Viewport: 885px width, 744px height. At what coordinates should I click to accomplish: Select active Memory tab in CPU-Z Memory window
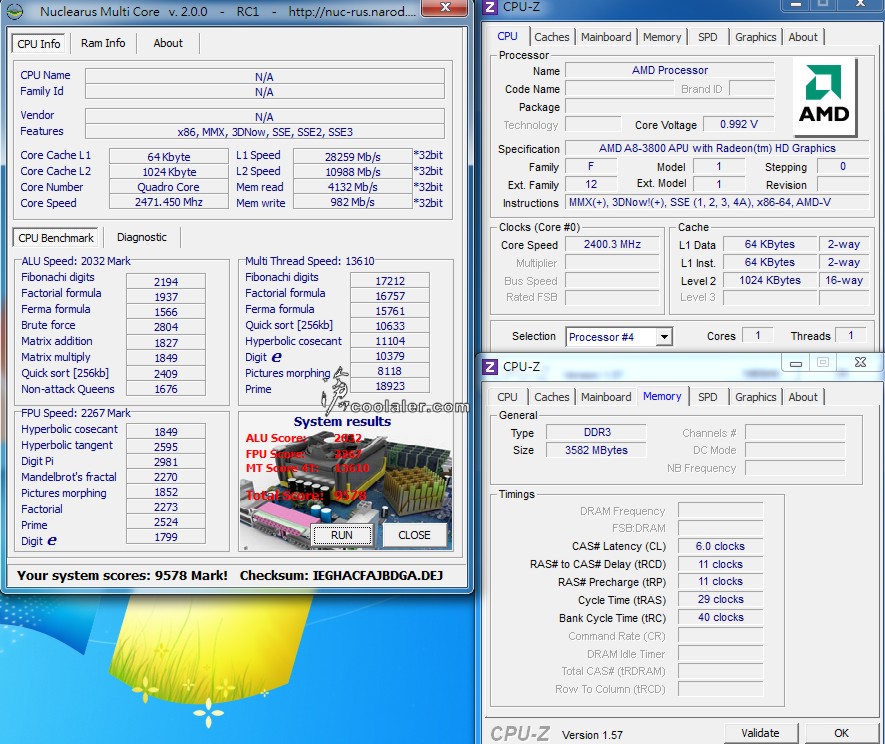[x=662, y=396]
